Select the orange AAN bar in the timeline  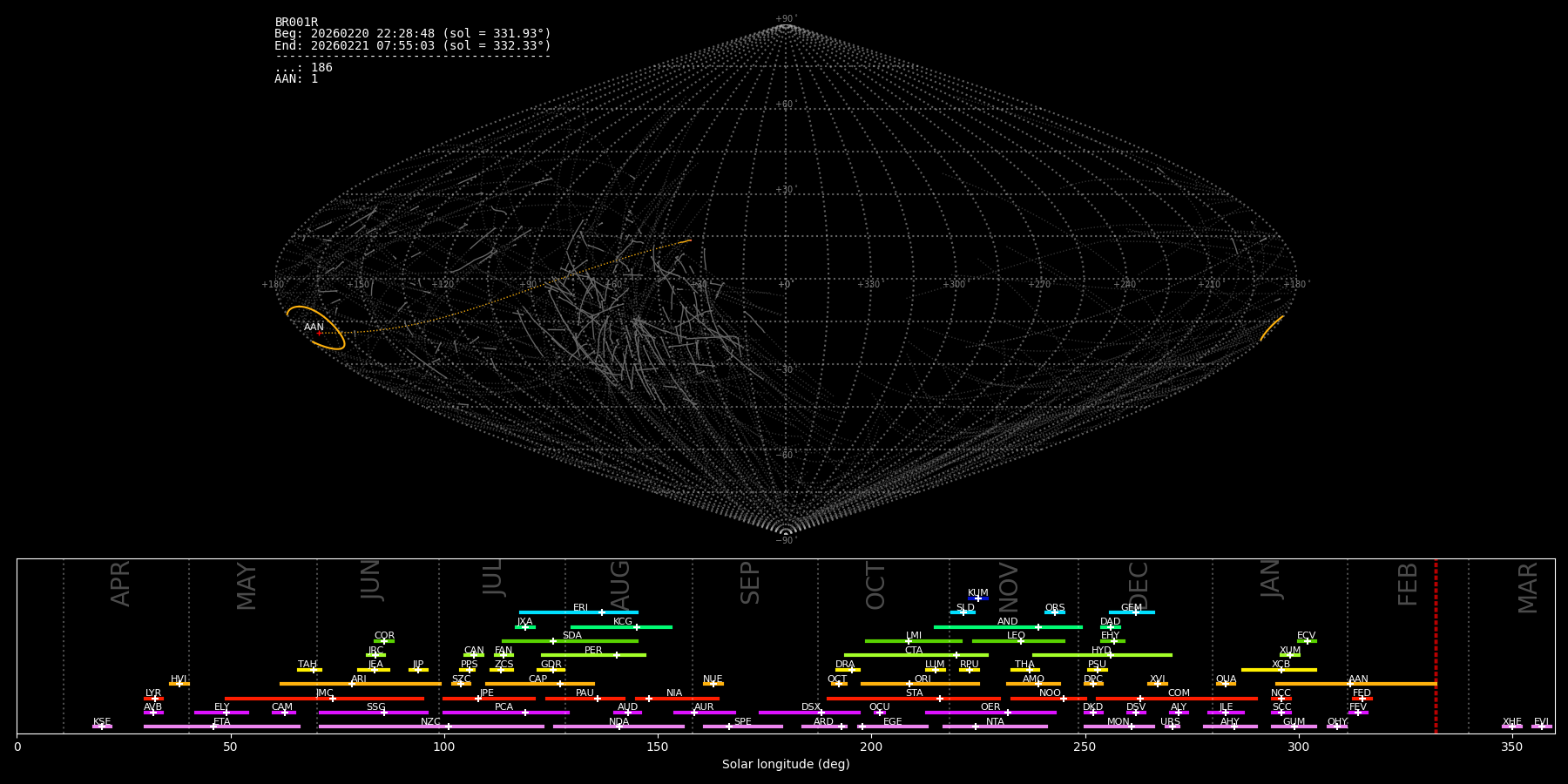tap(1355, 684)
